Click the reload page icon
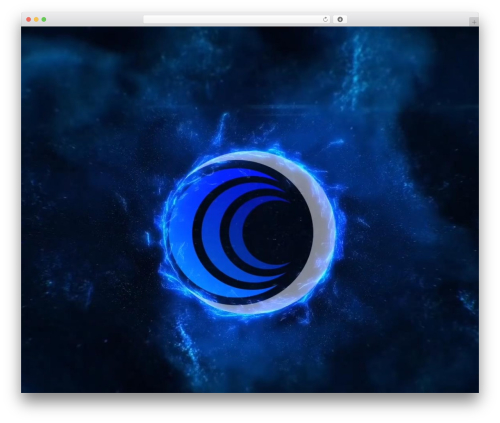500x423 pixels. pos(325,19)
